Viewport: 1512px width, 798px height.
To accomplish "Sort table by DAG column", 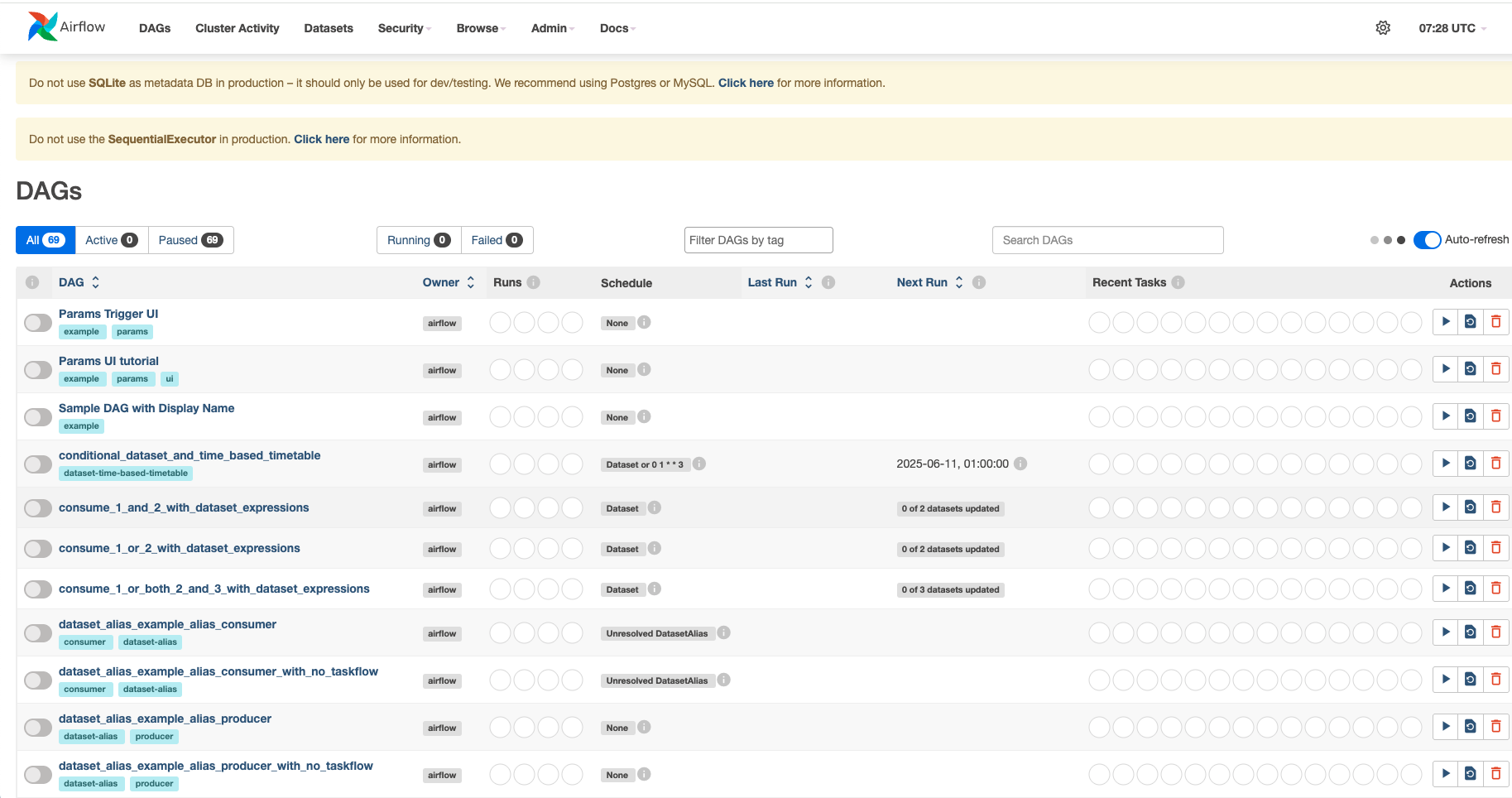I will point(79,282).
